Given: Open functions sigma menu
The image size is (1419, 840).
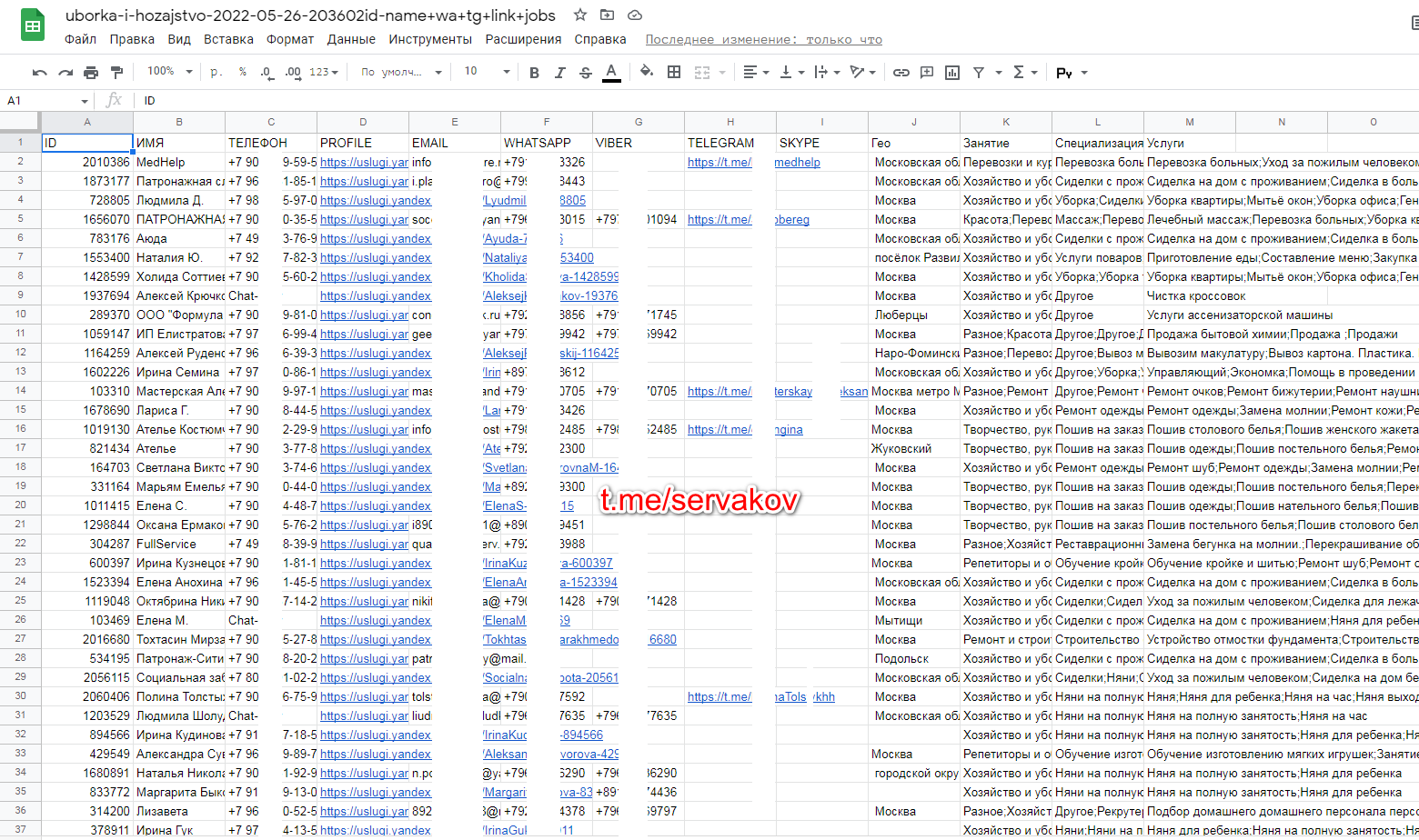Looking at the screenshot, I should pyautogui.click(x=1024, y=72).
